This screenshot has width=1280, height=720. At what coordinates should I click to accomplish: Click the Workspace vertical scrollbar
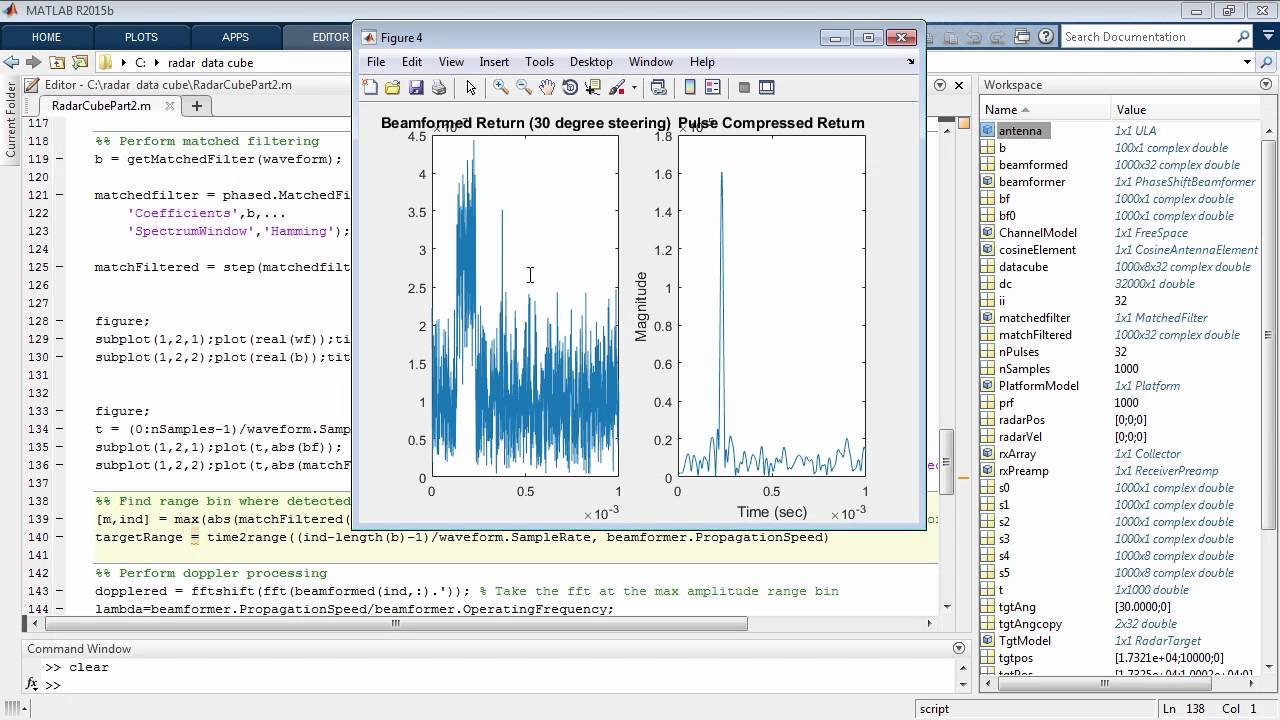(x=1269, y=335)
